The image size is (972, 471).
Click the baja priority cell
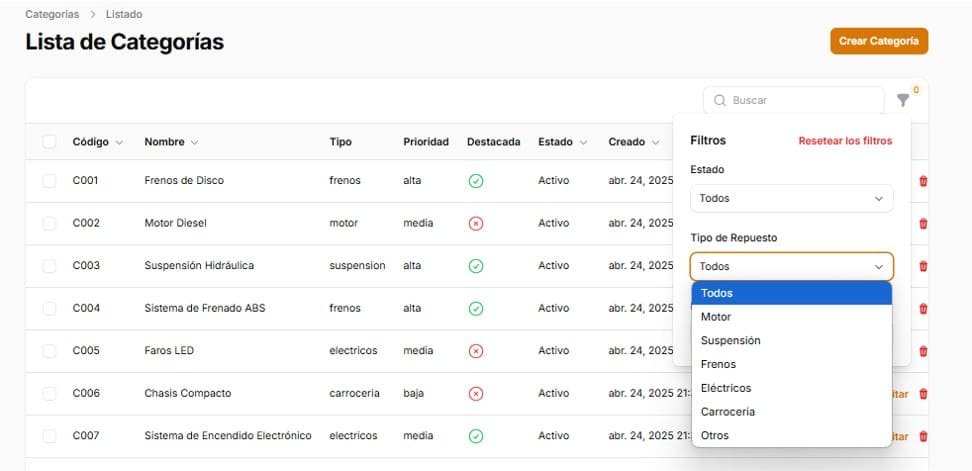pyautogui.click(x=413, y=394)
